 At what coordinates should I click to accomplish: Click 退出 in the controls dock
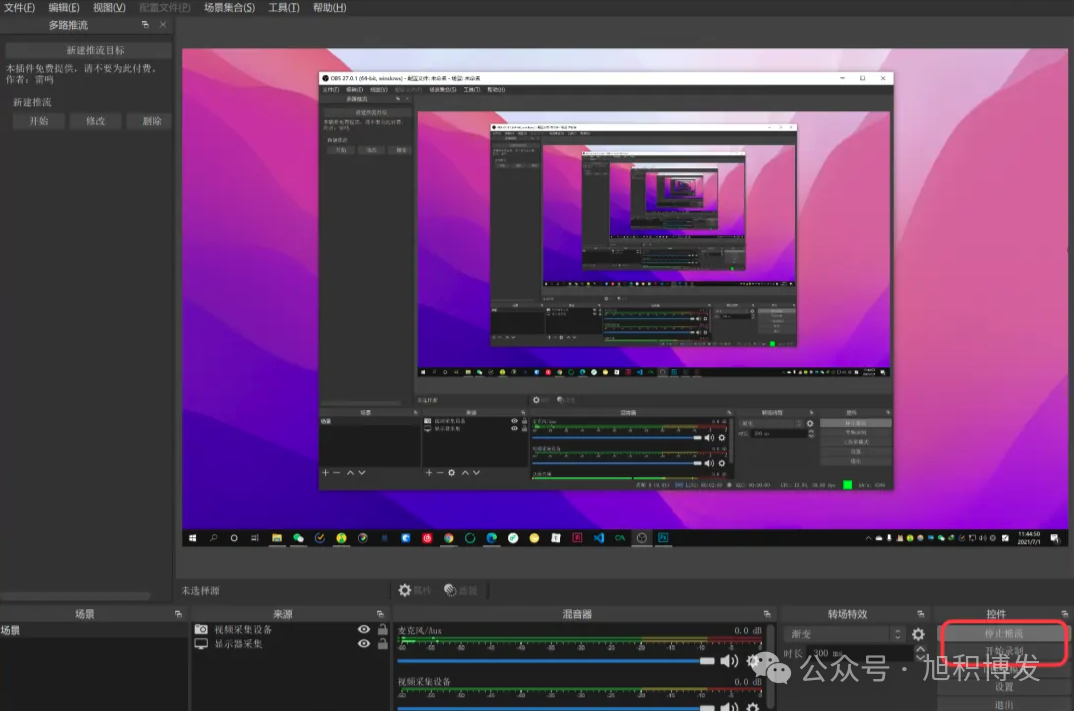(1003, 705)
